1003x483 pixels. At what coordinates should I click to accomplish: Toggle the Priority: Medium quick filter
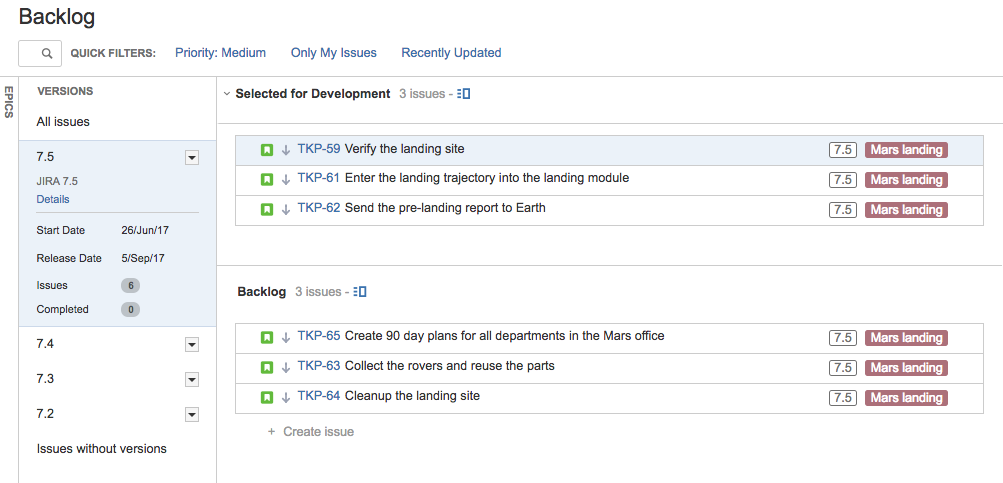(x=221, y=53)
